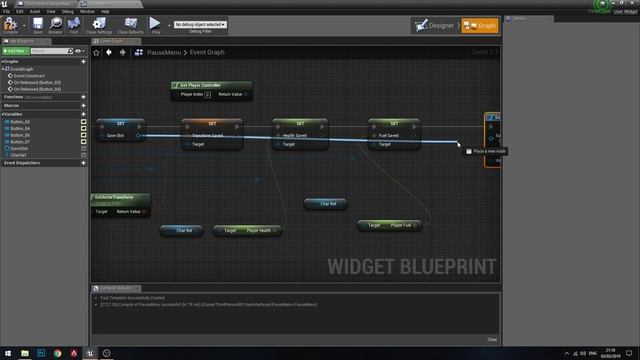Screen dimensions: 640x360
Task: Focus the My Blueprint search field
Action: click(49, 51)
